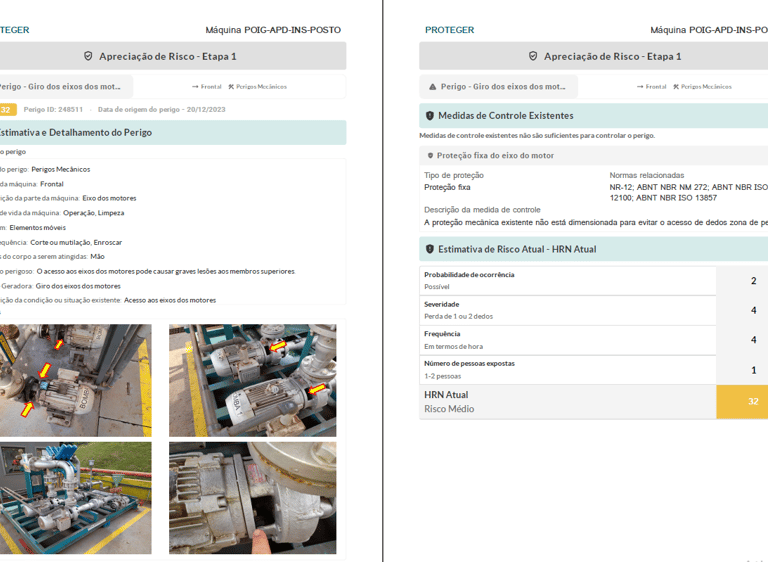Click the Acesso aos eixos dos motores value
Image resolution: width=768 pixels, height=562 pixels.
click(x=170, y=300)
